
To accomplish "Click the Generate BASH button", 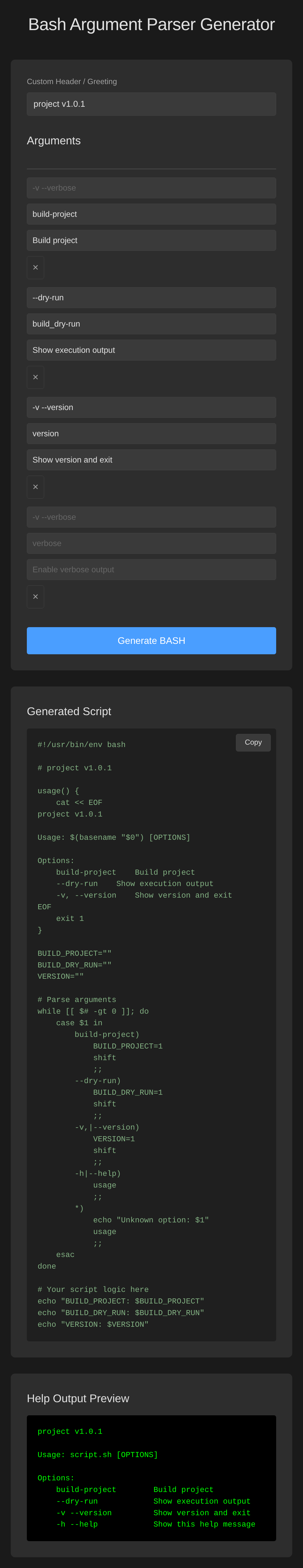I will [151, 640].
